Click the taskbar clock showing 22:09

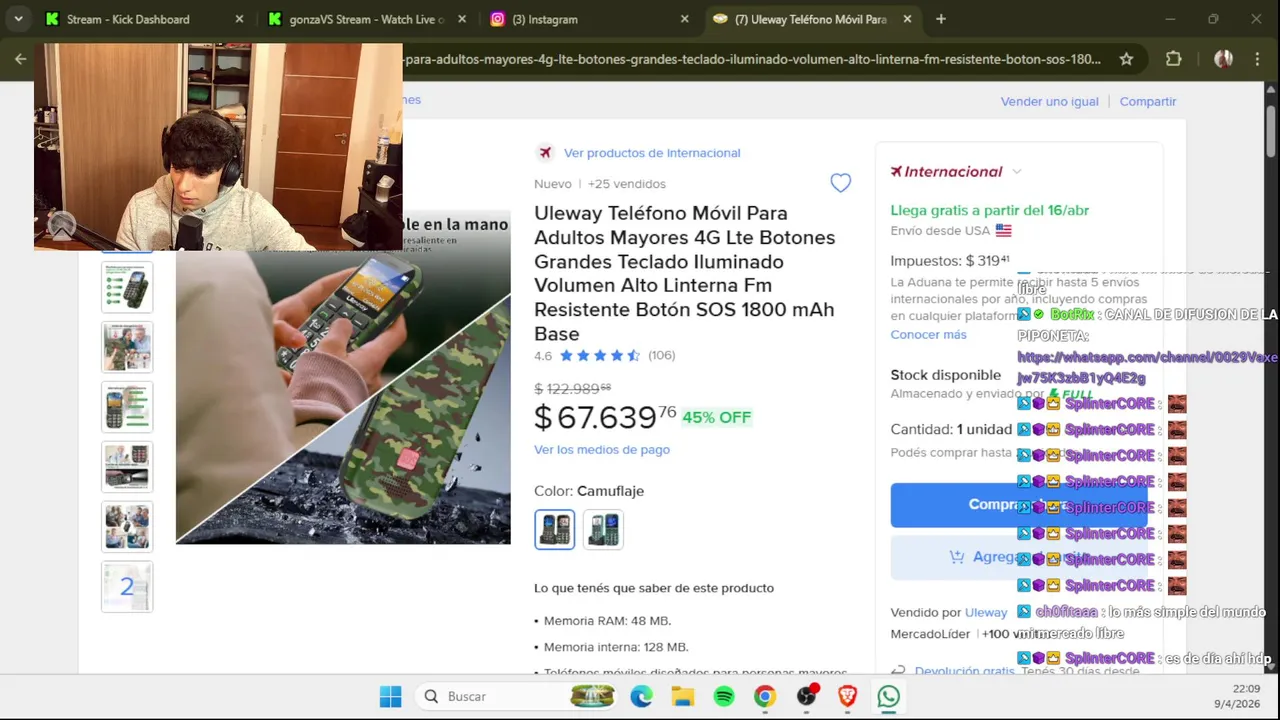1238,696
